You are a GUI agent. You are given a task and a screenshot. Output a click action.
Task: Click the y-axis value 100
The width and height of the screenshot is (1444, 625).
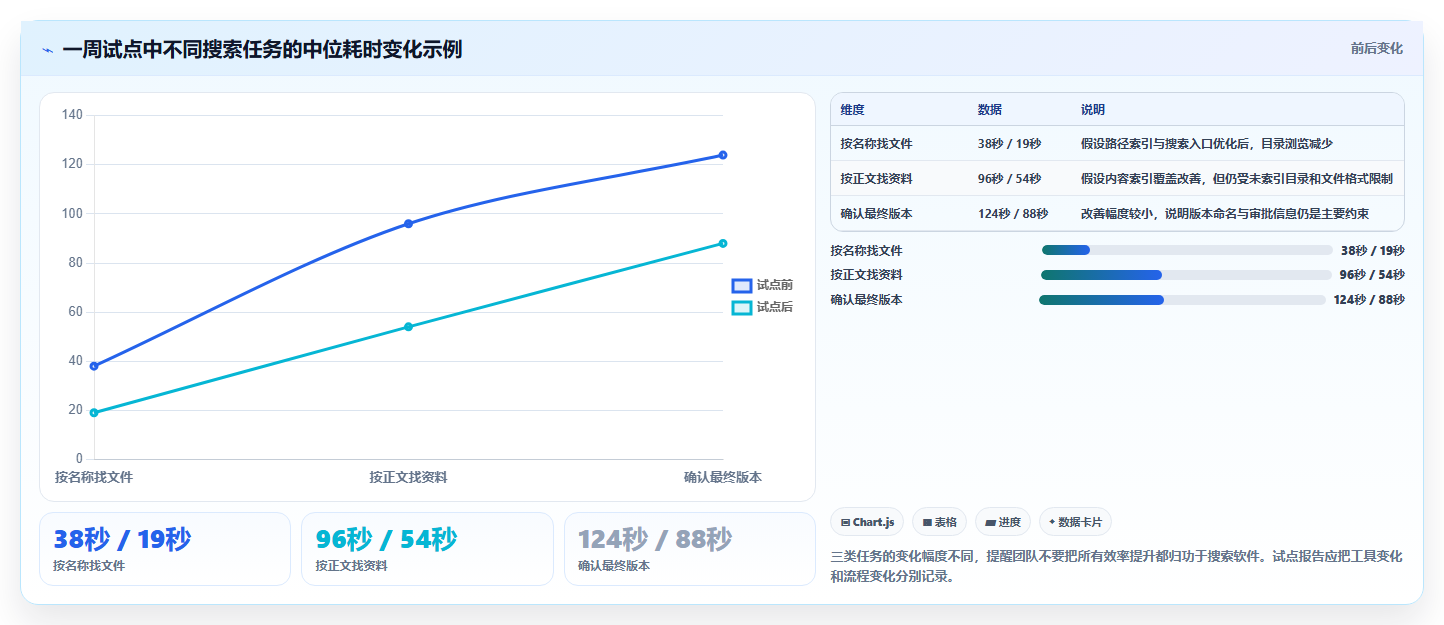click(72, 213)
